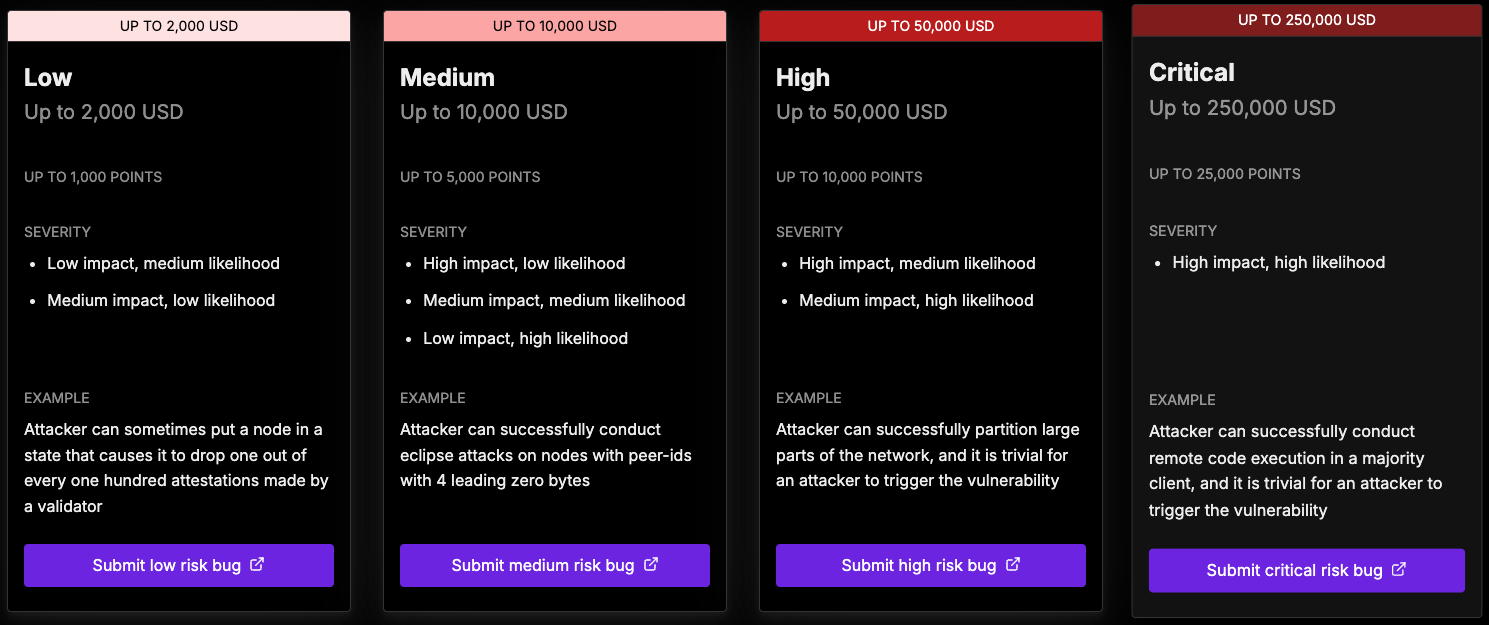Click the eclipse attacks example text
This screenshot has height=625, width=1489.
[546, 455]
